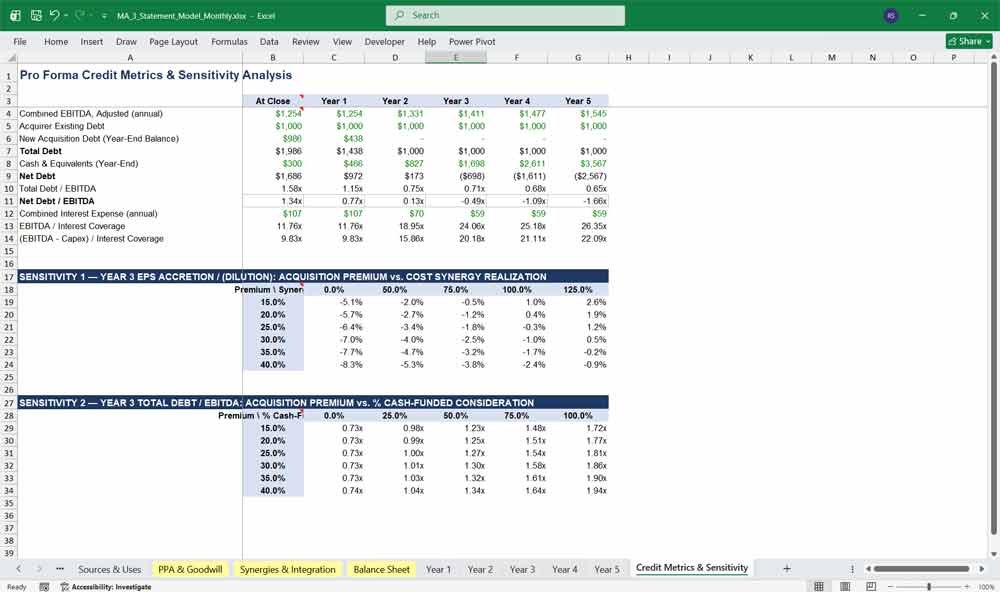Screen dimensions: 1000x592
Task: Click vertical scrollbar down arrow
Action: 993,554
